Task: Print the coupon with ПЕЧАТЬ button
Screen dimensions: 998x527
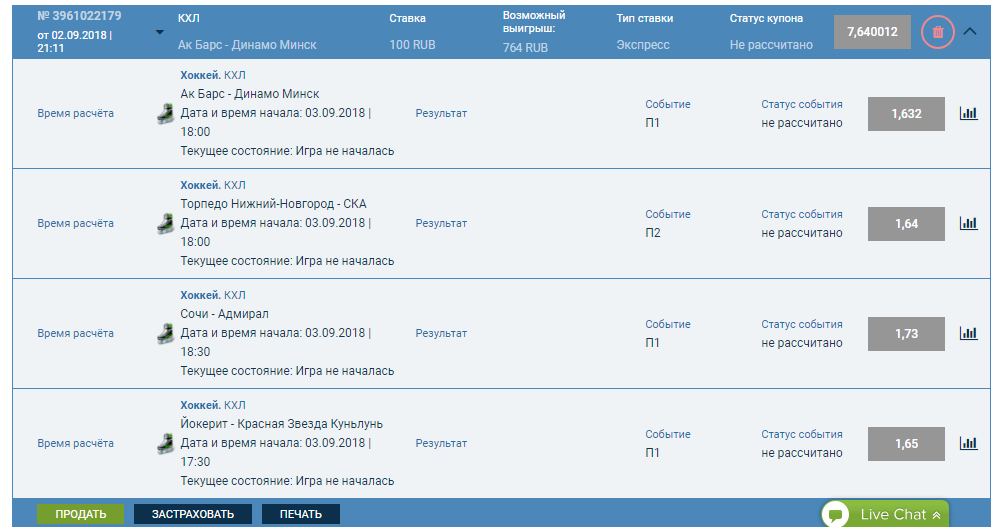Action: (x=300, y=514)
